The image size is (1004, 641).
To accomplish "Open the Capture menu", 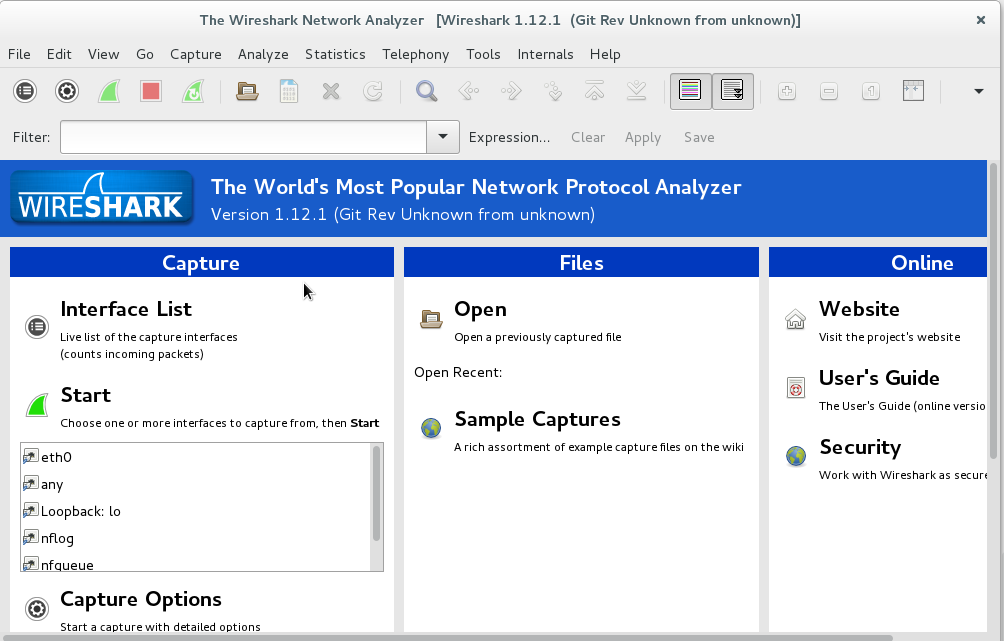I will point(196,54).
